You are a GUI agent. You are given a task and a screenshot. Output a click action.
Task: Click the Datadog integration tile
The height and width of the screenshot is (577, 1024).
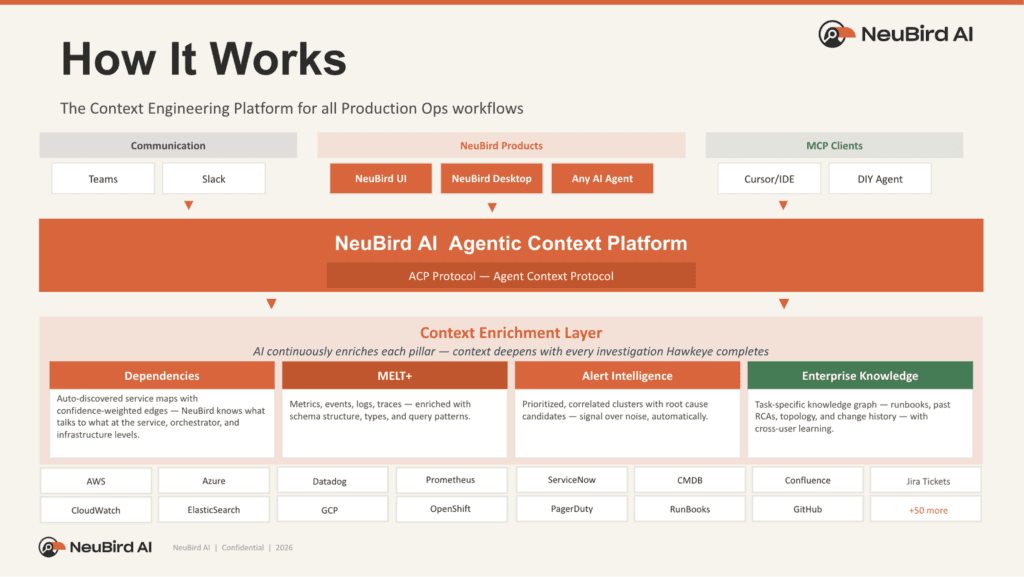(332, 480)
